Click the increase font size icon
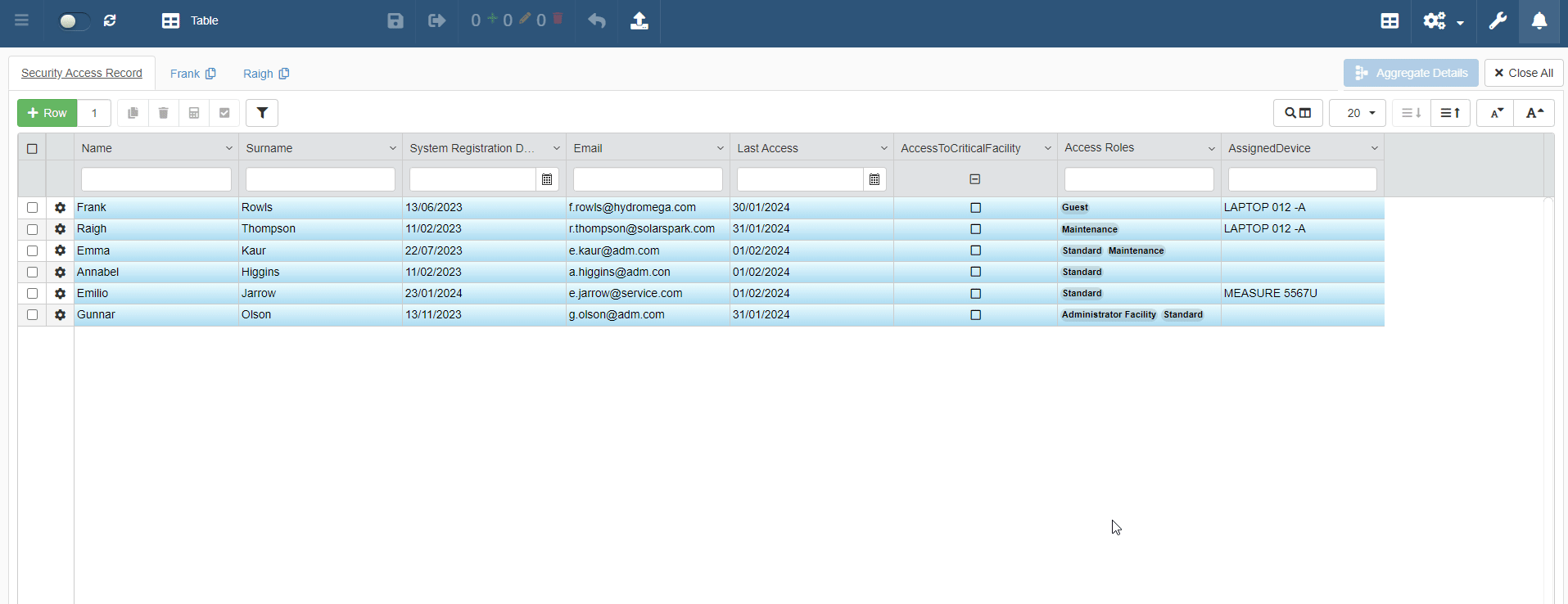Viewport: 1568px width, 604px height. coord(1534,113)
